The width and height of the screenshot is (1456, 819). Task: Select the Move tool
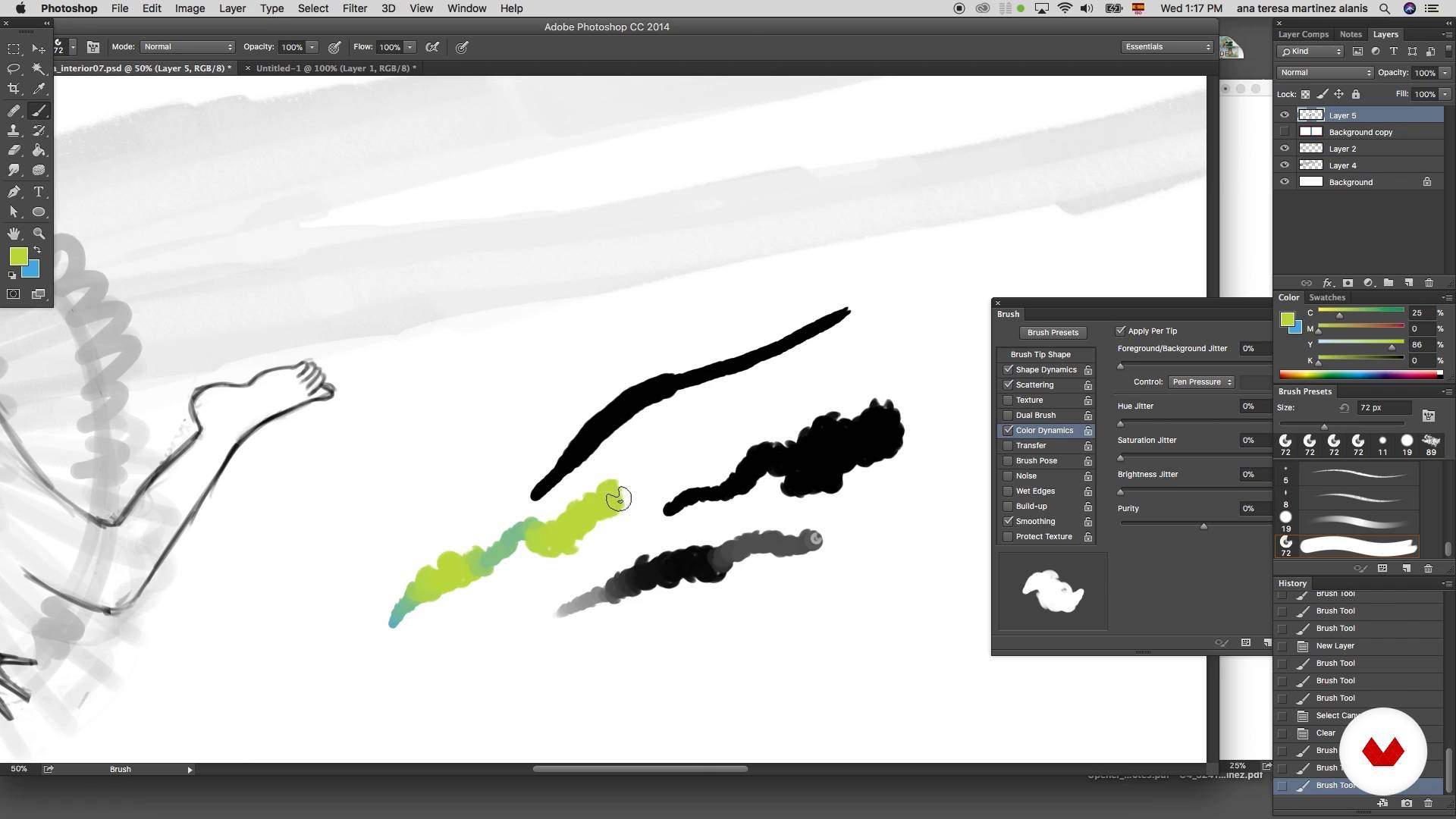coord(39,49)
